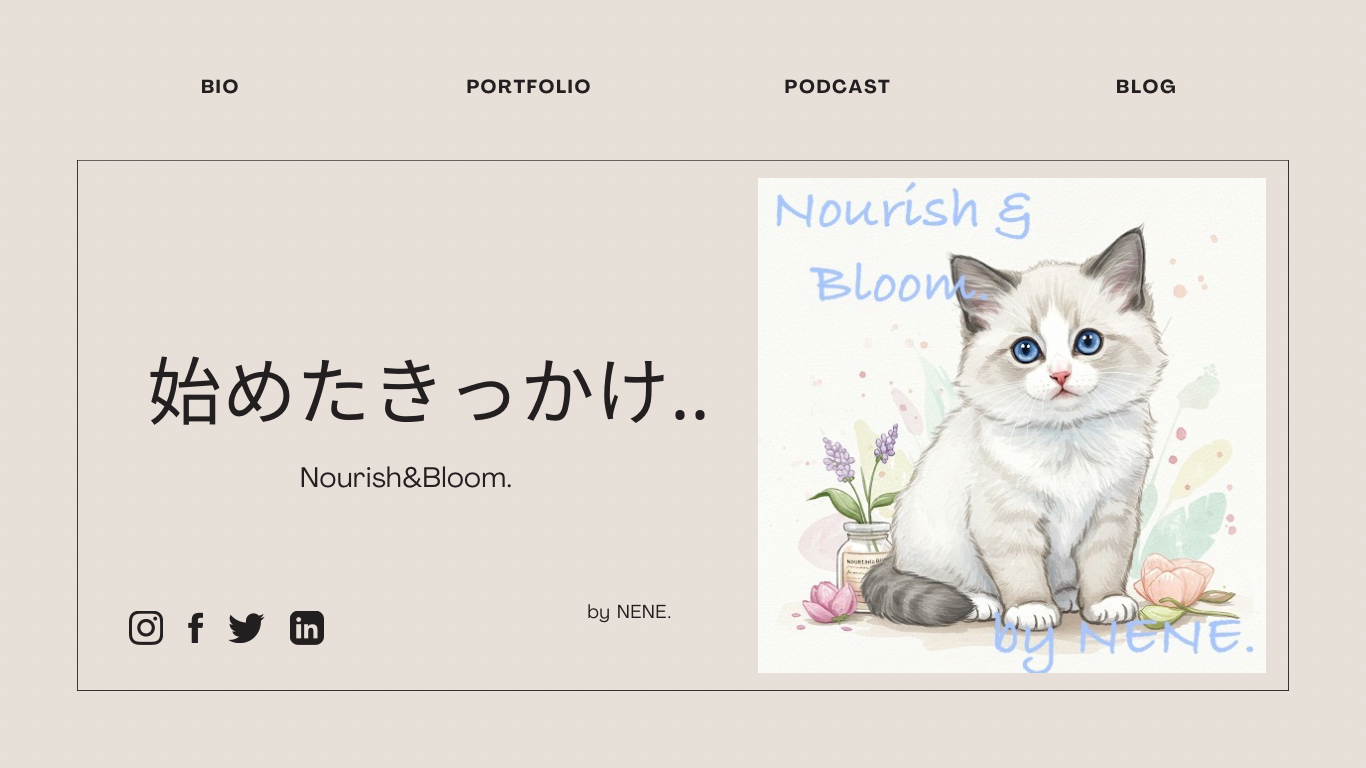Click the kitten's gray striped tail

pyautogui.click(x=915, y=592)
